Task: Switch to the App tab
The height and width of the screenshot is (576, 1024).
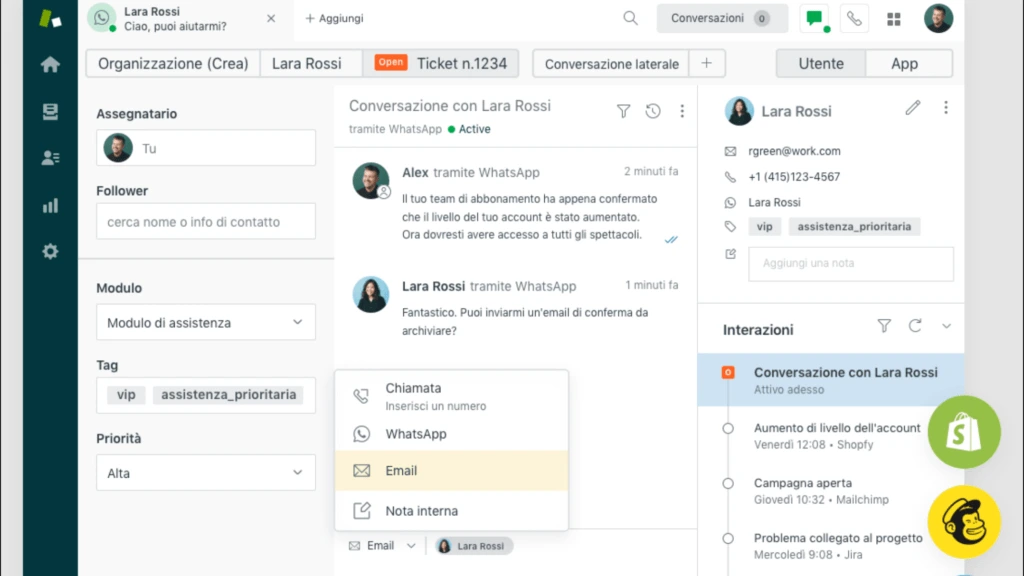Action: coord(907,63)
